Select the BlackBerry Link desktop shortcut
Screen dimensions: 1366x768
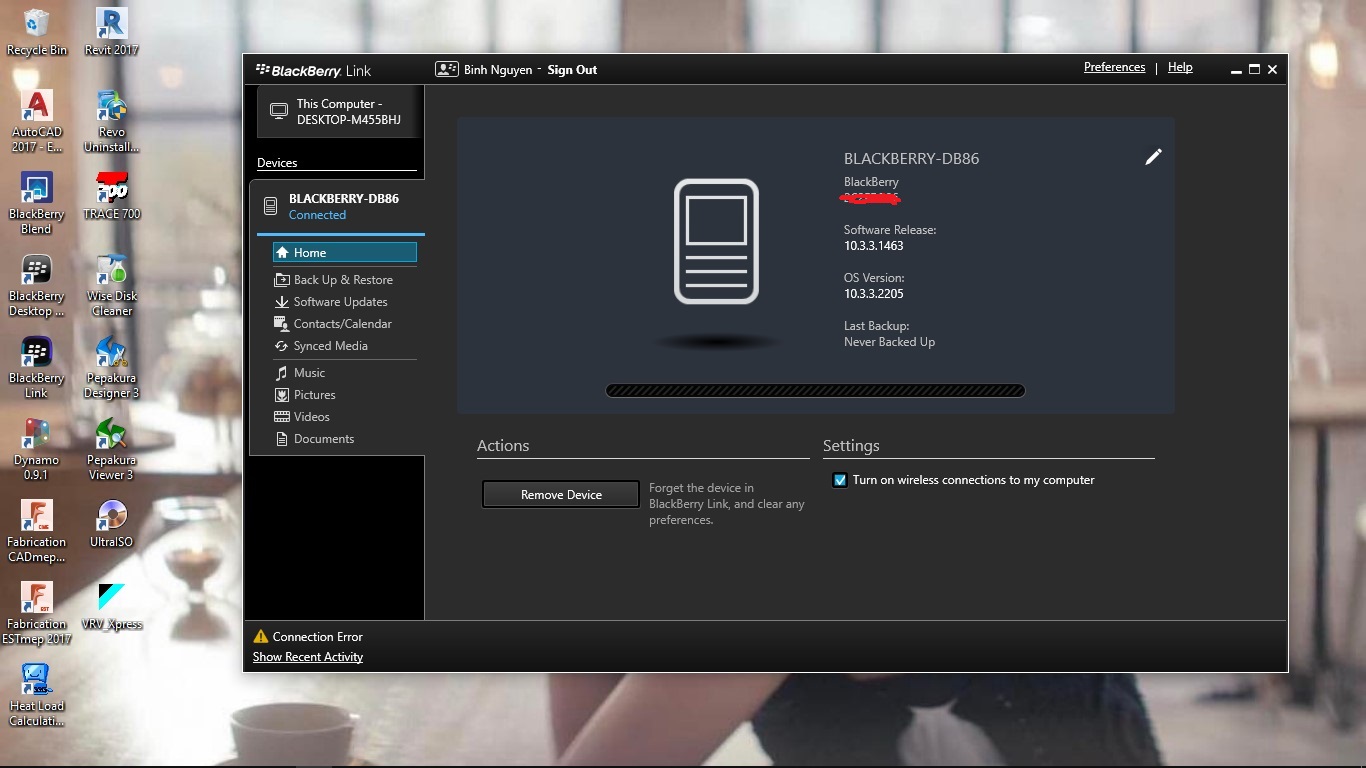(x=37, y=367)
